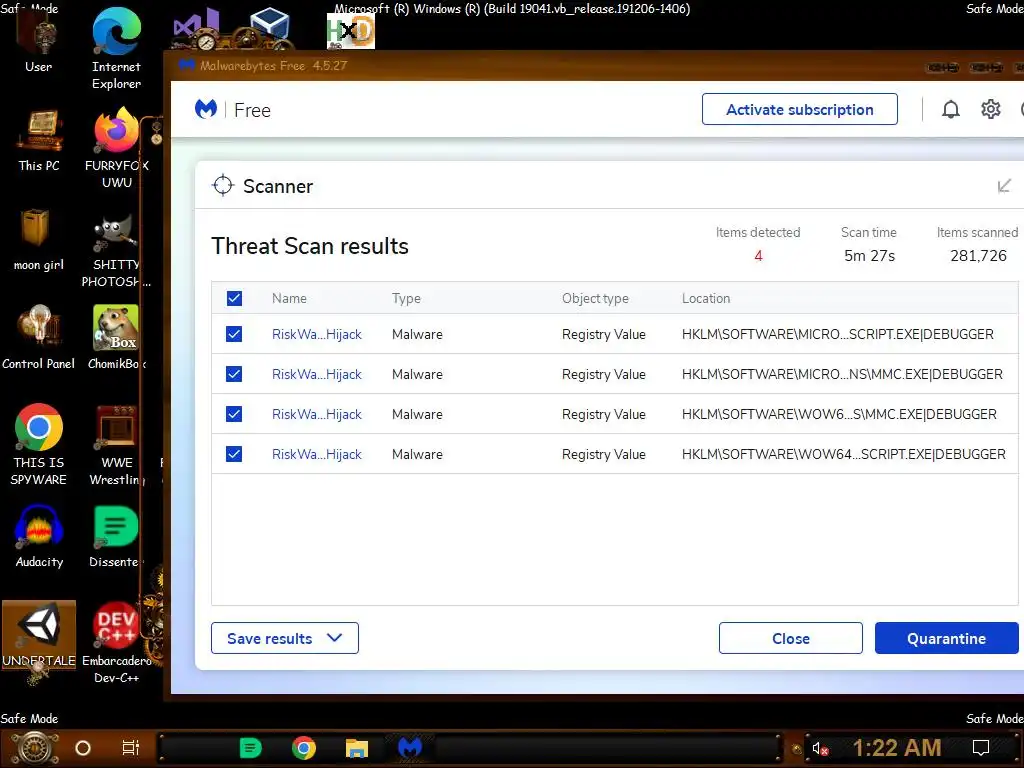Open the Internet Explorer desktop icon
The image size is (1024, 768).
[116, 50]
